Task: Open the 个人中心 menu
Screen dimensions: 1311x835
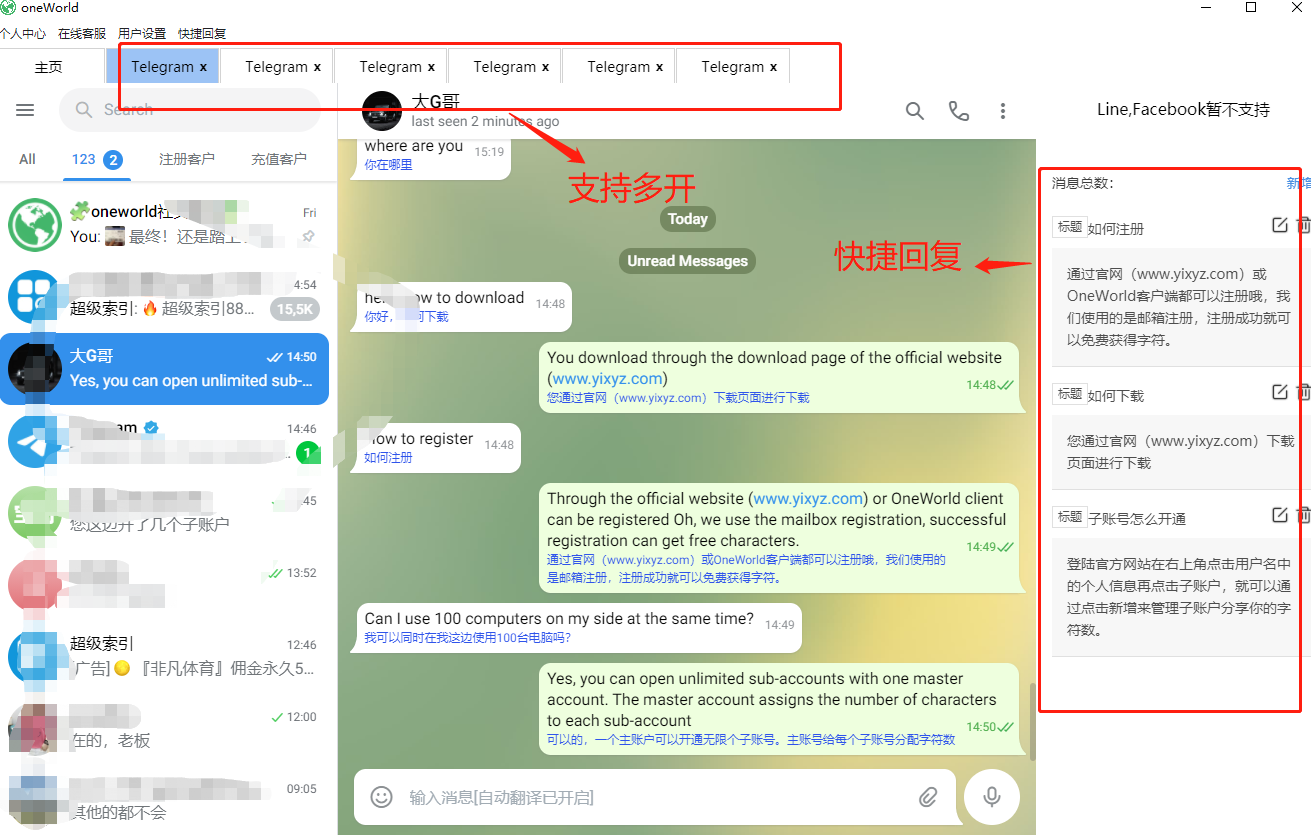Action: (23, 33)
